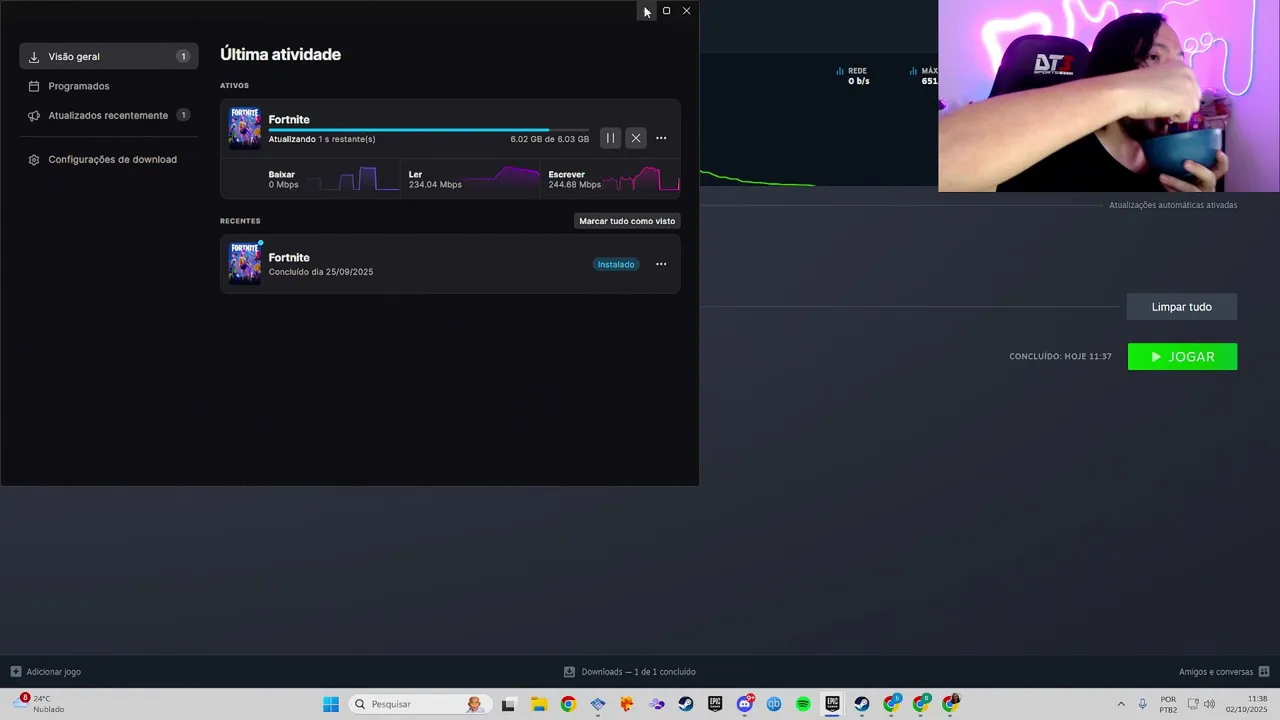This screenshot has height=720, width=1280.
Task: Open qBittorrent from the taskbar
Action: (x=774, y=704)
